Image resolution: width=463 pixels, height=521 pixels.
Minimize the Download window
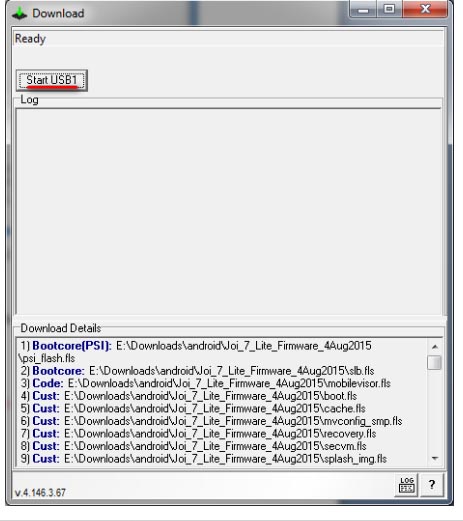[x=363, y=9]
